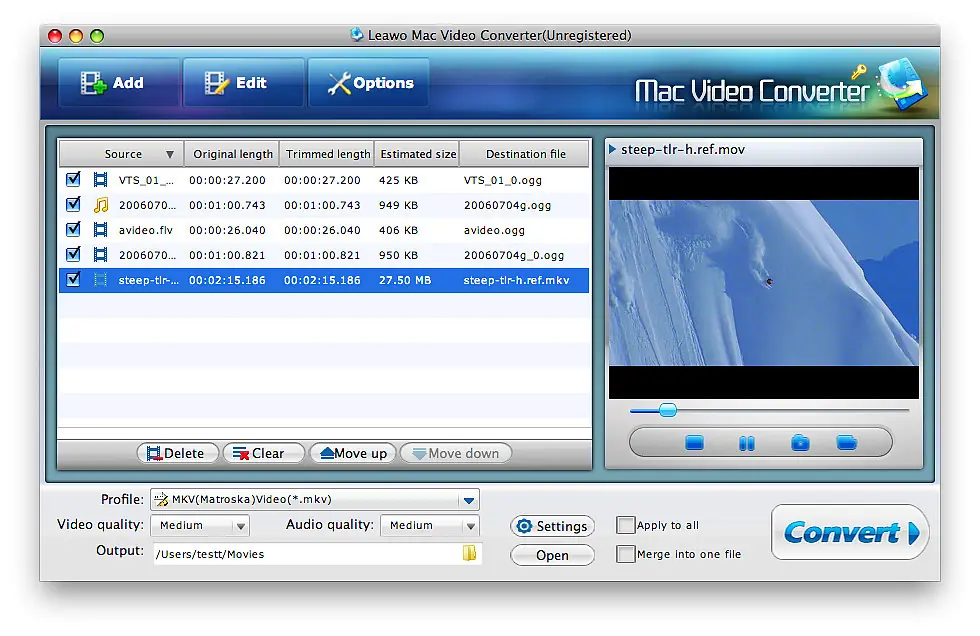The height and width of the screenshot is (636, 980).
Task: Open conversion Settings
Action: [x=552, y=526]
